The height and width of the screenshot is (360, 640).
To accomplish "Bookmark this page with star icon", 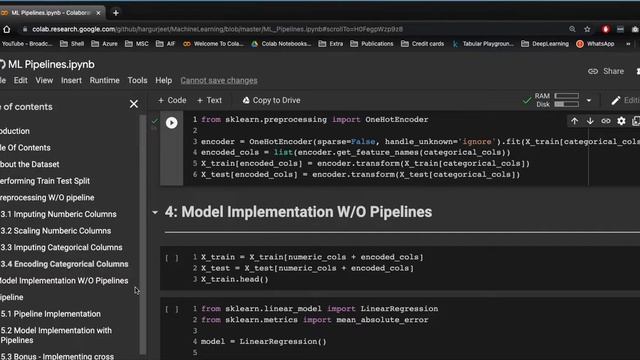I will 587,29.
